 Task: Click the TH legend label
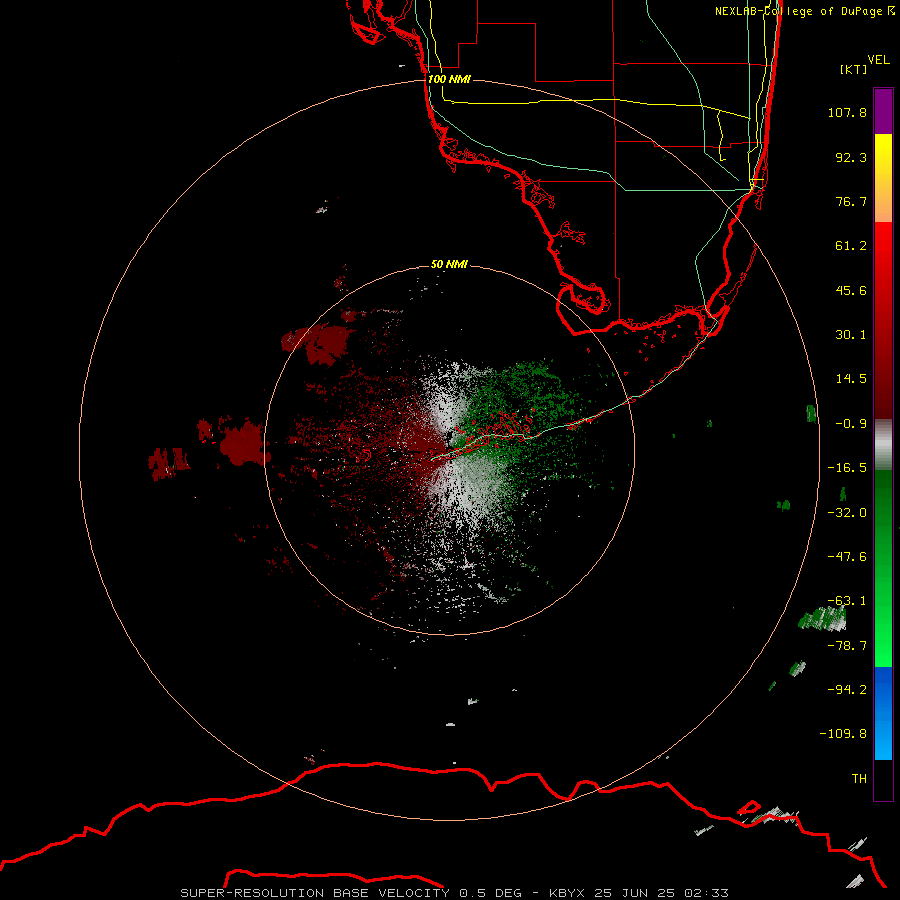[x=859, y=779]
